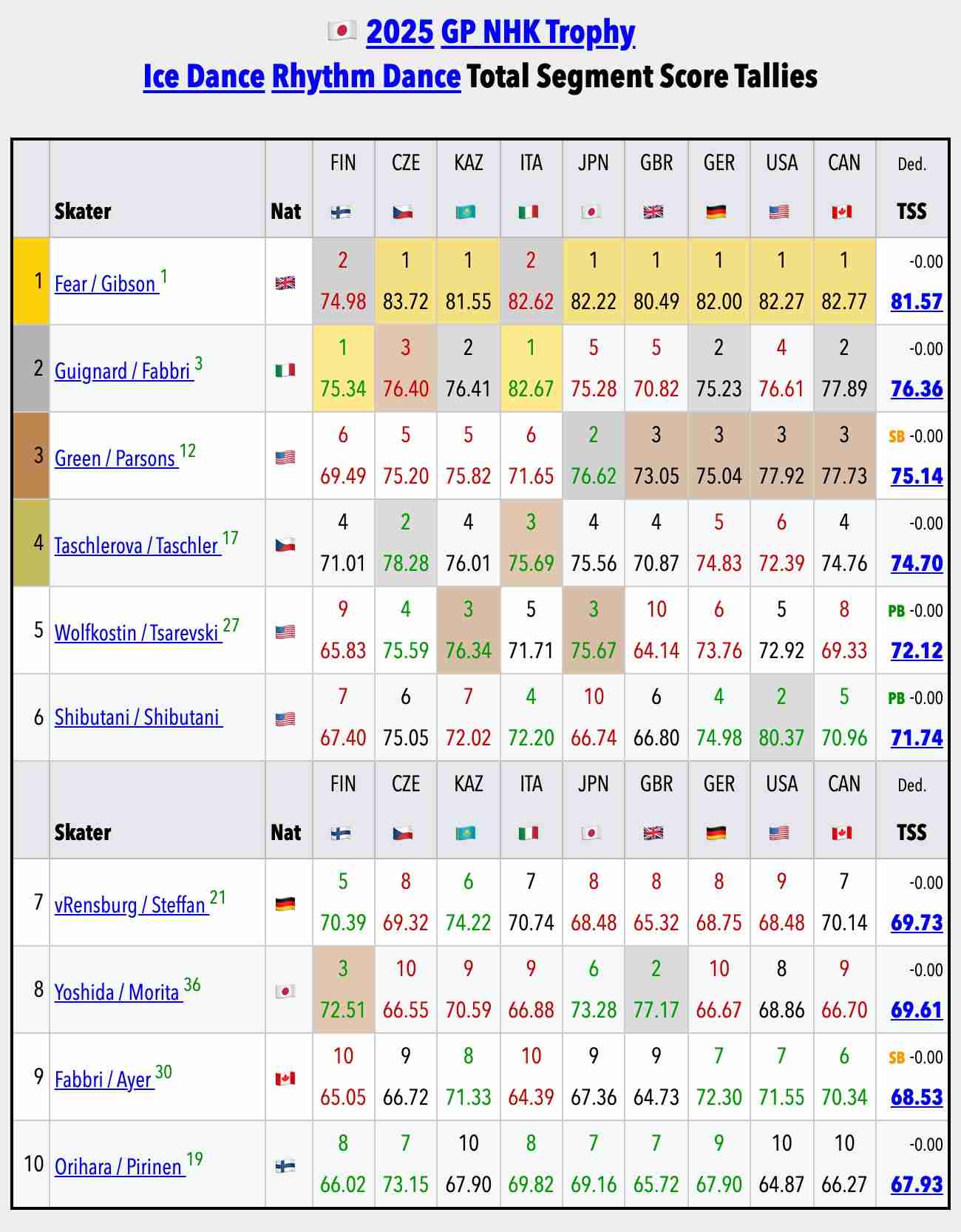Click the USA judge flag in the top header
The height and width of the screenshot is (1232, 961).
coord(779,212)
